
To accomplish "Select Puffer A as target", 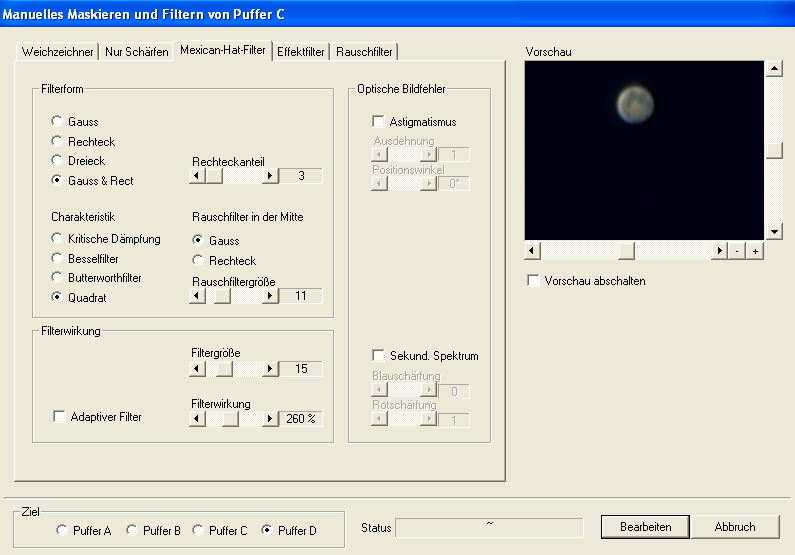I will (x=62, y=530).
